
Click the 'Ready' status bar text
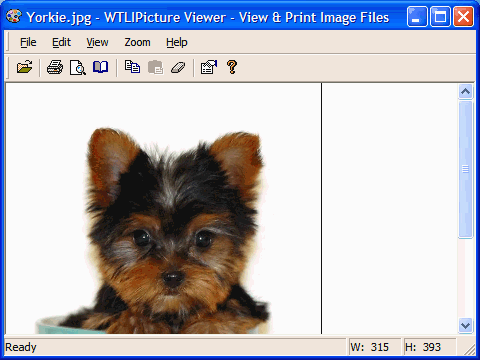[x=21, y=347]
